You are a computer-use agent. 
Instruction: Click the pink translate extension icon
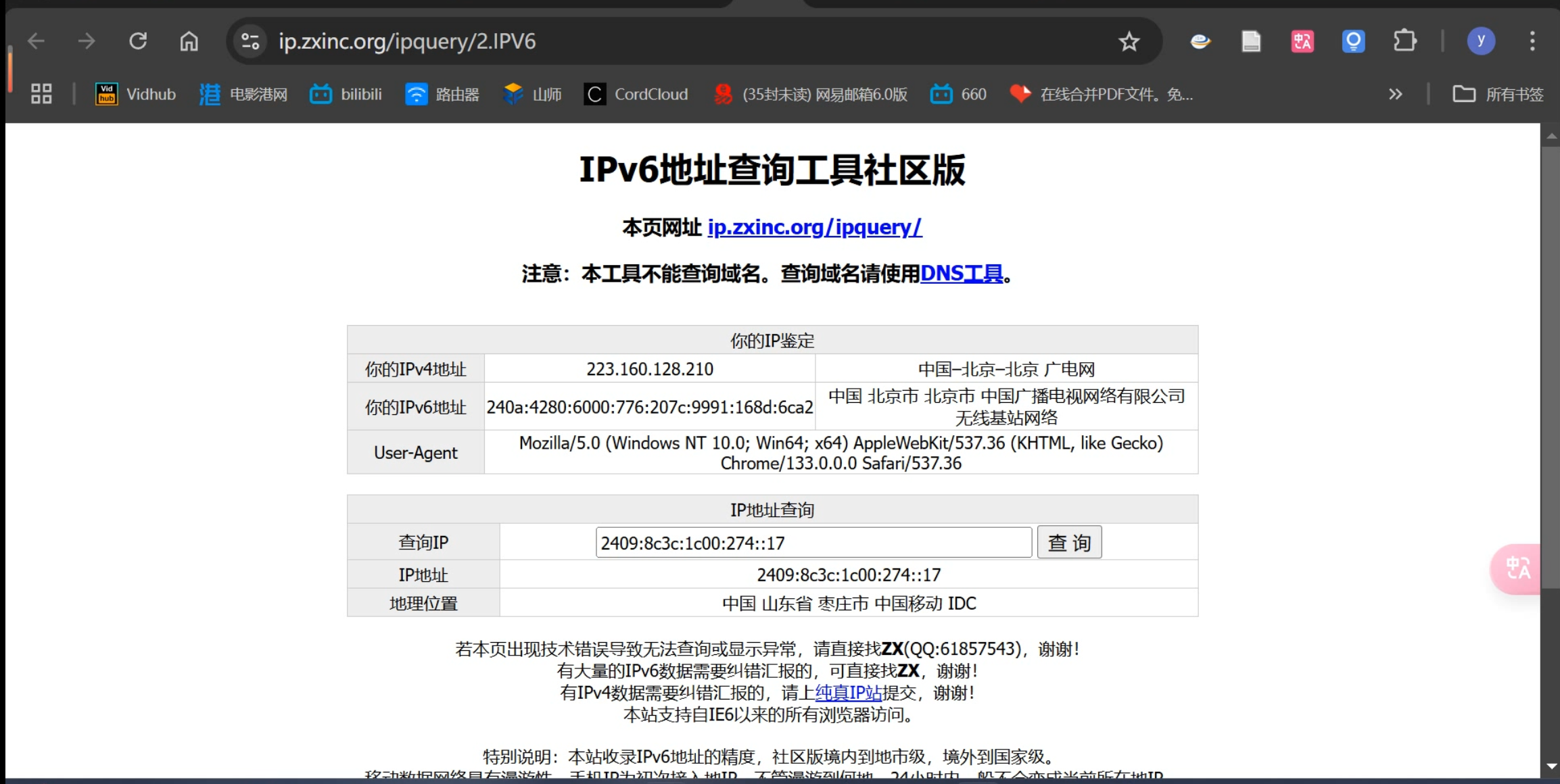1302,41
